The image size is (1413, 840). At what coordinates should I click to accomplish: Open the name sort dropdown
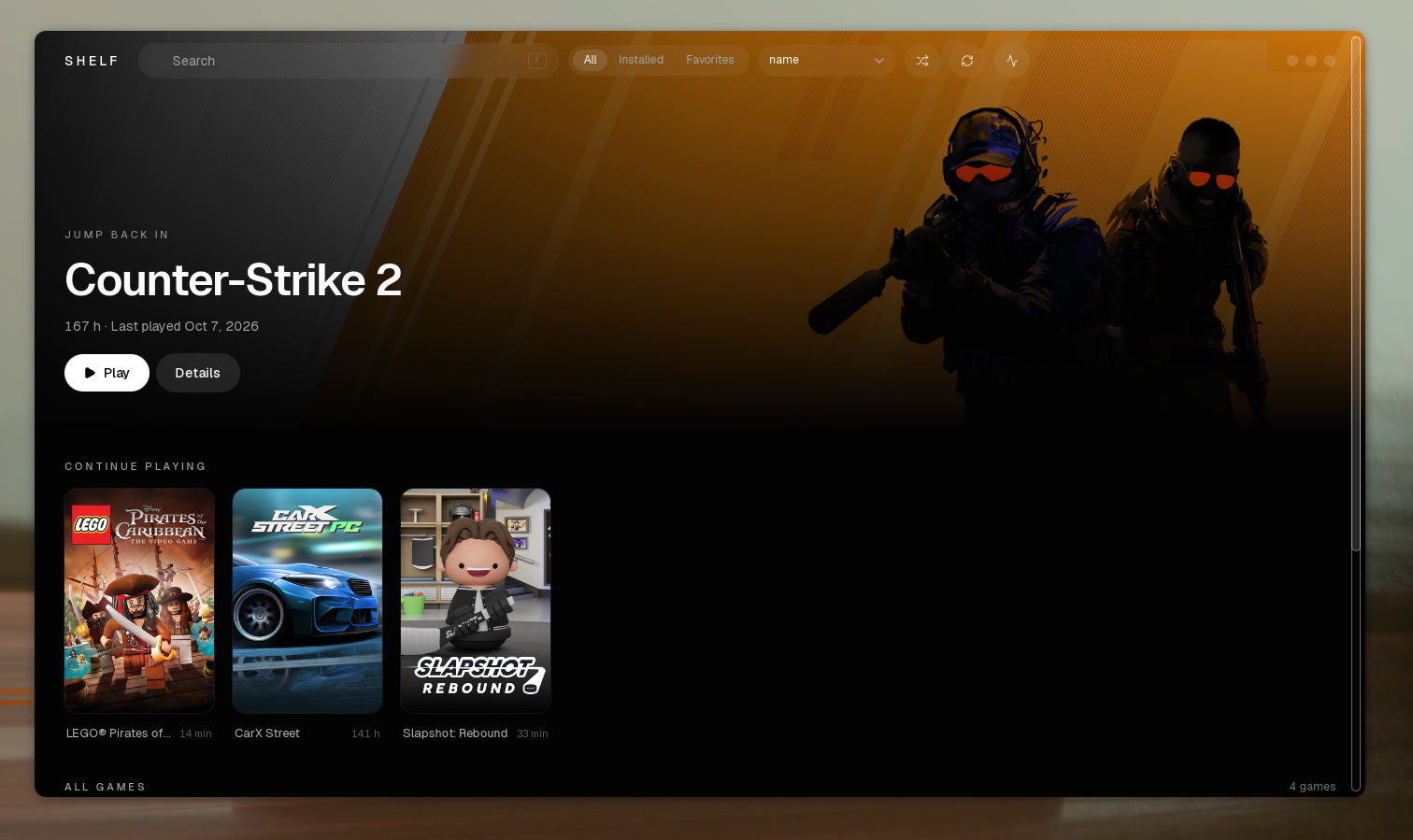pyautogui.click(x=827, y=61)
